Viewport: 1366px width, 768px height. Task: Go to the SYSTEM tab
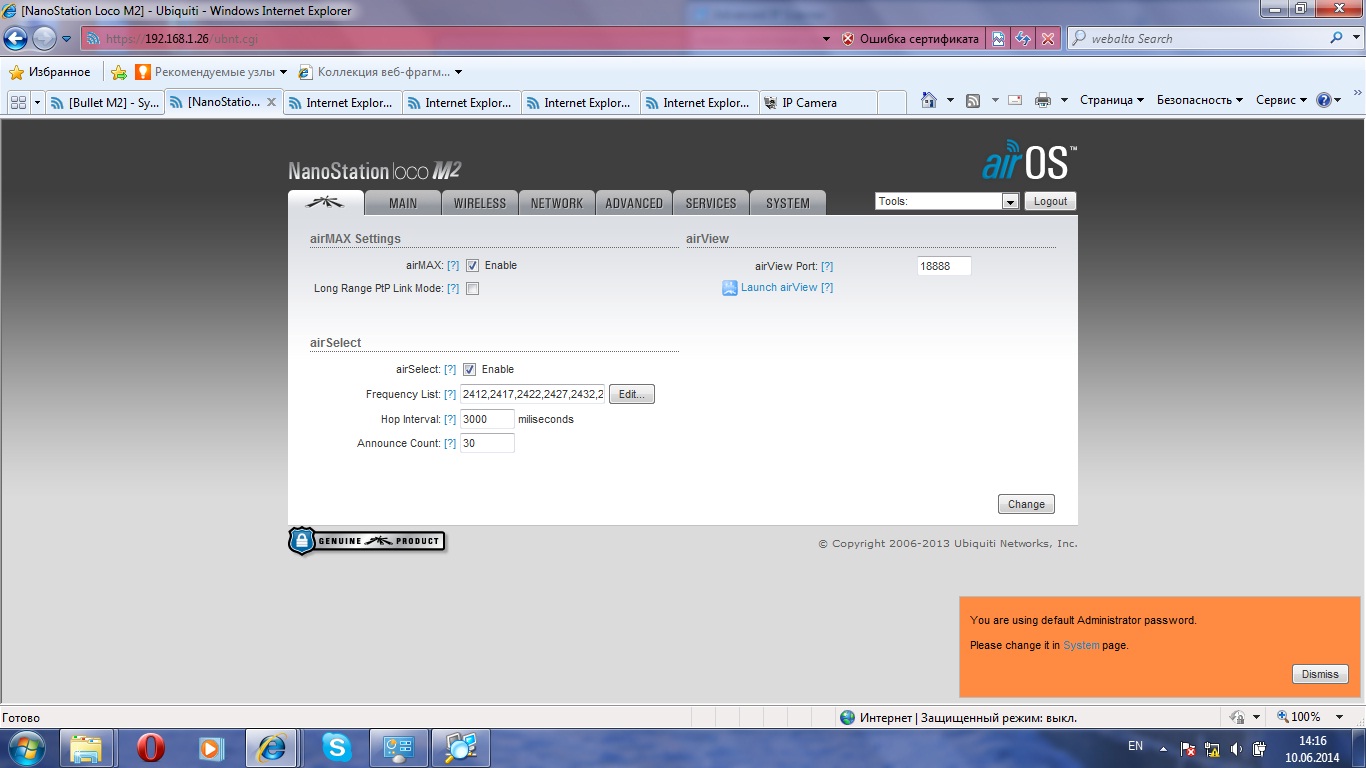point(788,203)
